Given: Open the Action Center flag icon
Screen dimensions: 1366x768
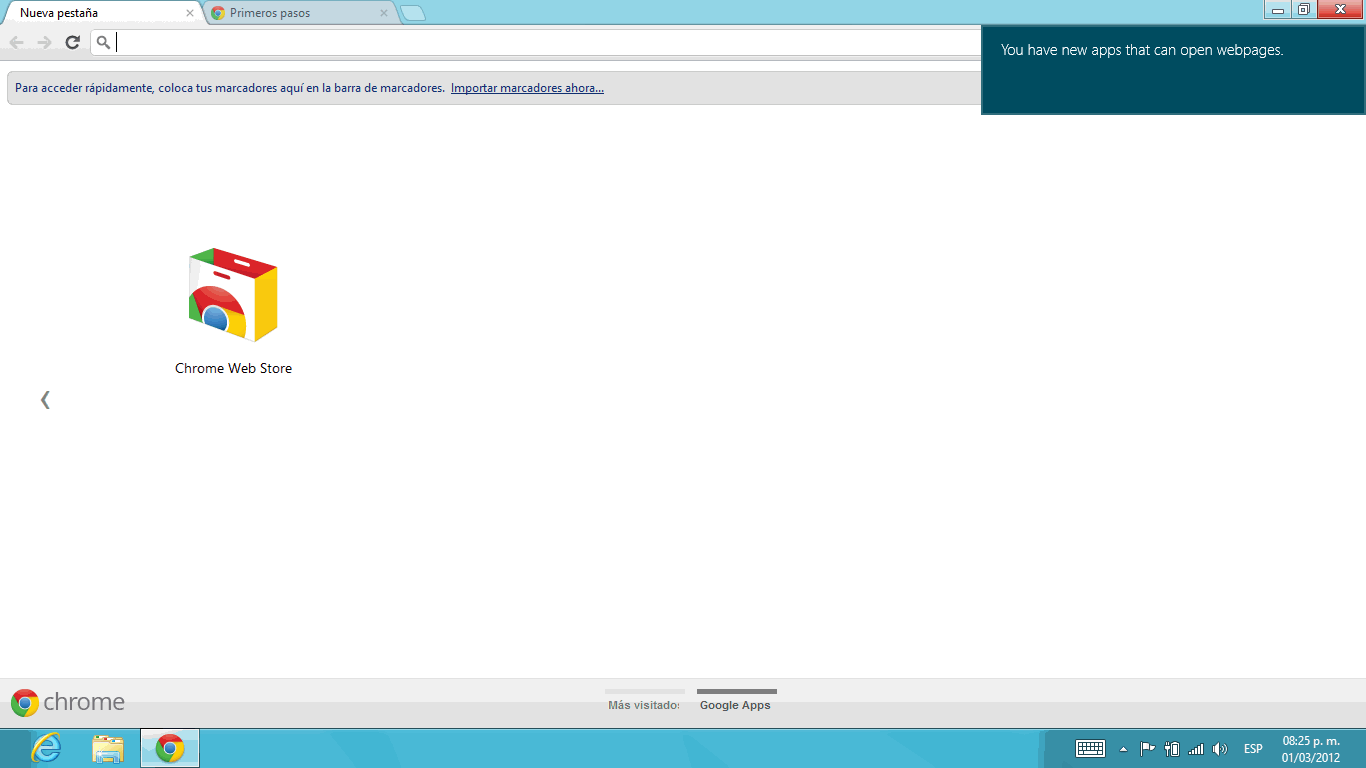Looking at the screenshot, I should (x=1147, y=749).
